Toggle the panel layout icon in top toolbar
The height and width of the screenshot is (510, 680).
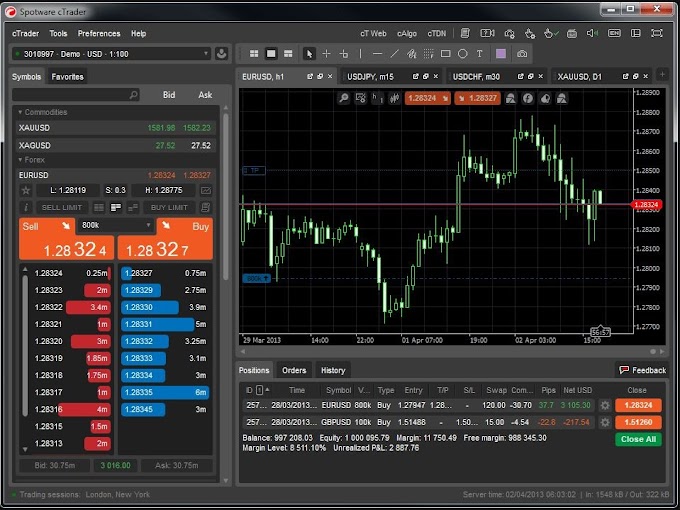[635, 33]
